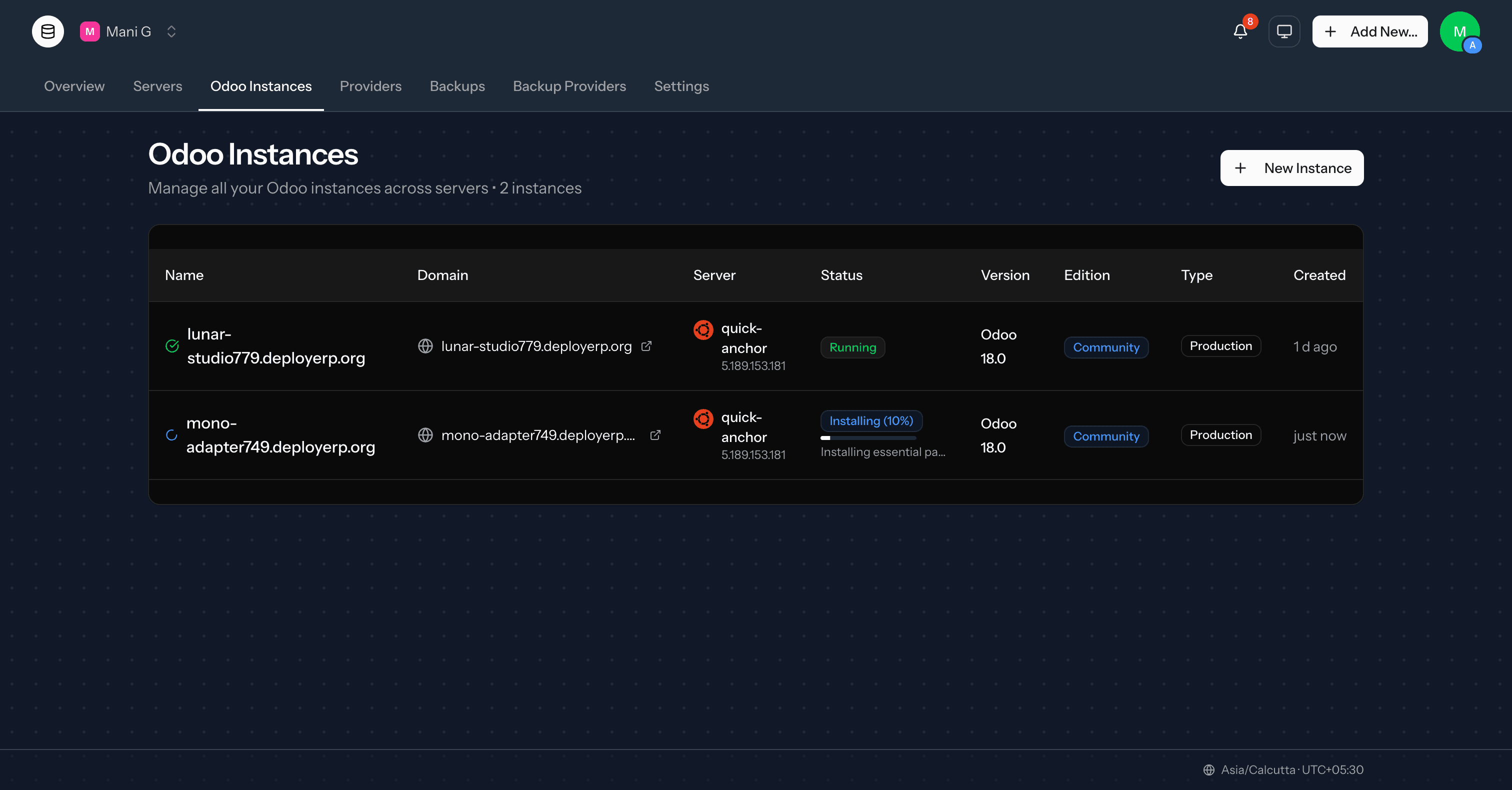1512x790 pixels.
Task: Click the monitor display icon button
Action: pos(1284,31)
